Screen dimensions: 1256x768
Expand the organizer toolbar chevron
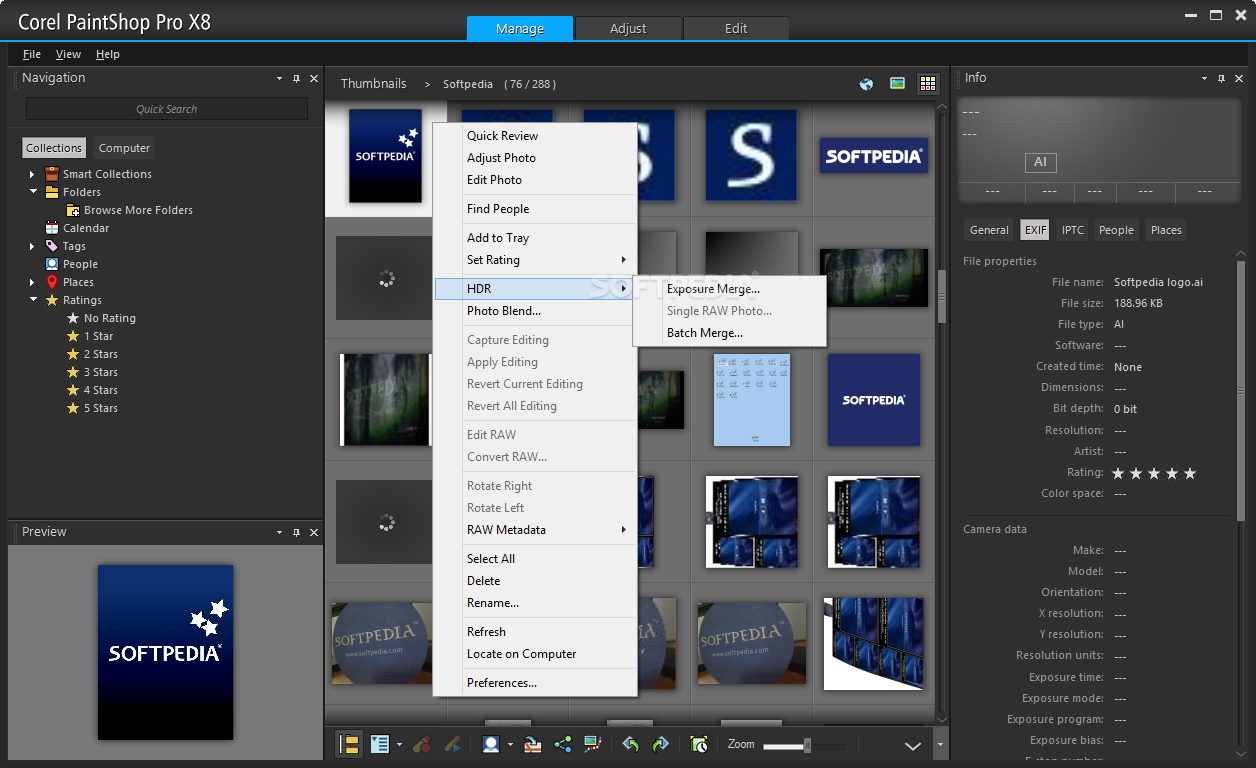[912, 745]
